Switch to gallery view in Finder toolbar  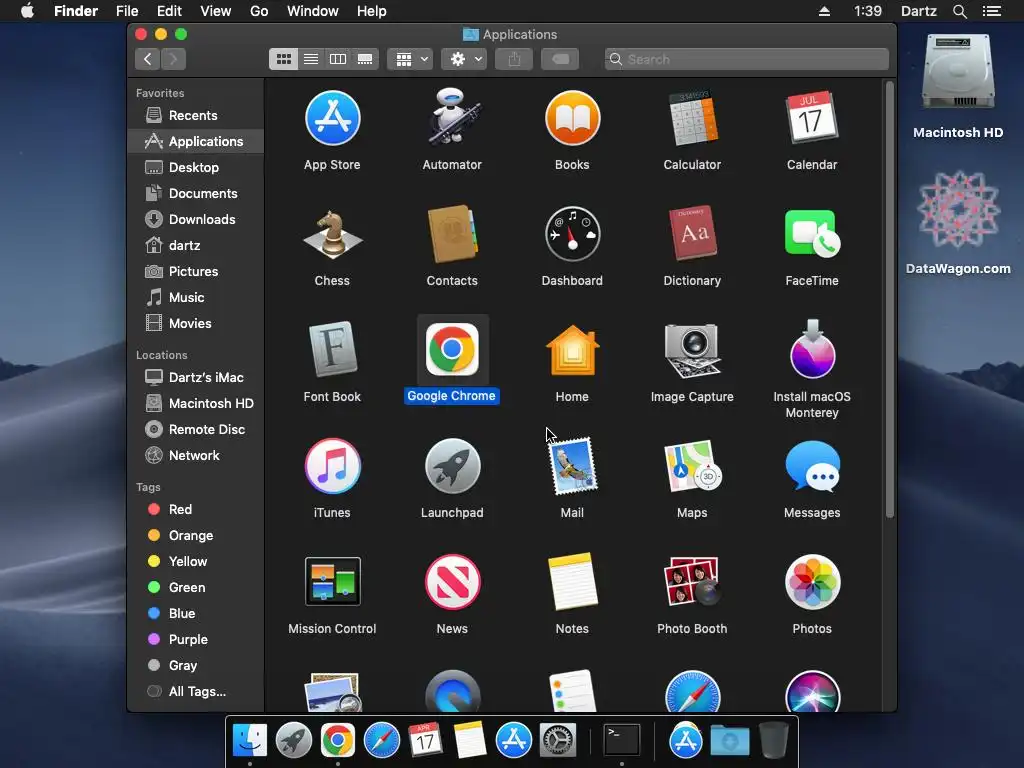(365, 59)
